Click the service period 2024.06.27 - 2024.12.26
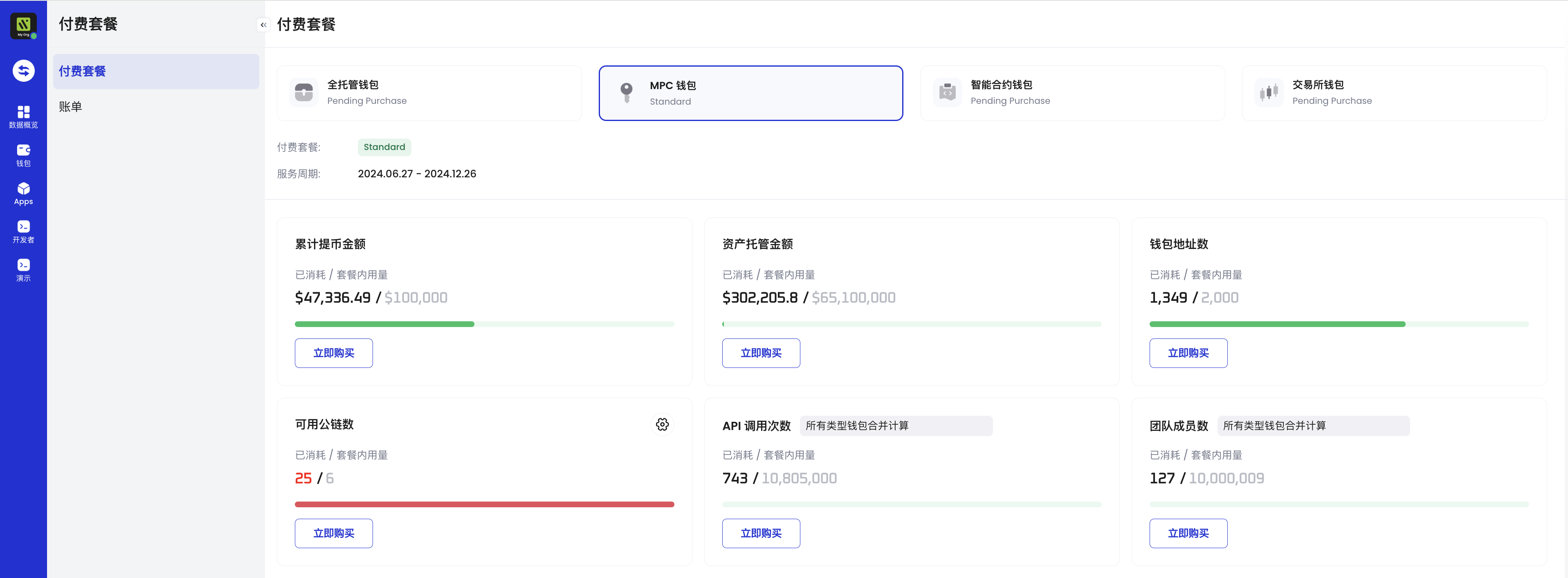This screenshot has height=578, width=1568. 417,173
